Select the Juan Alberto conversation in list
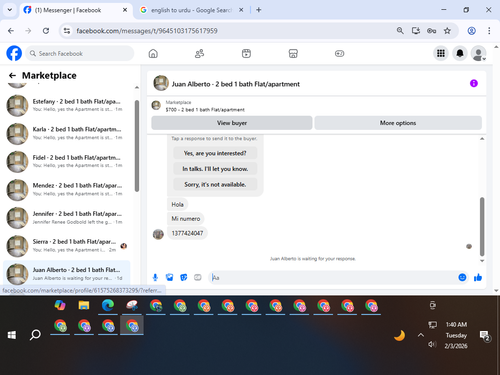Image resolution: width=500 pixels, height=375 pixels. 67,273
